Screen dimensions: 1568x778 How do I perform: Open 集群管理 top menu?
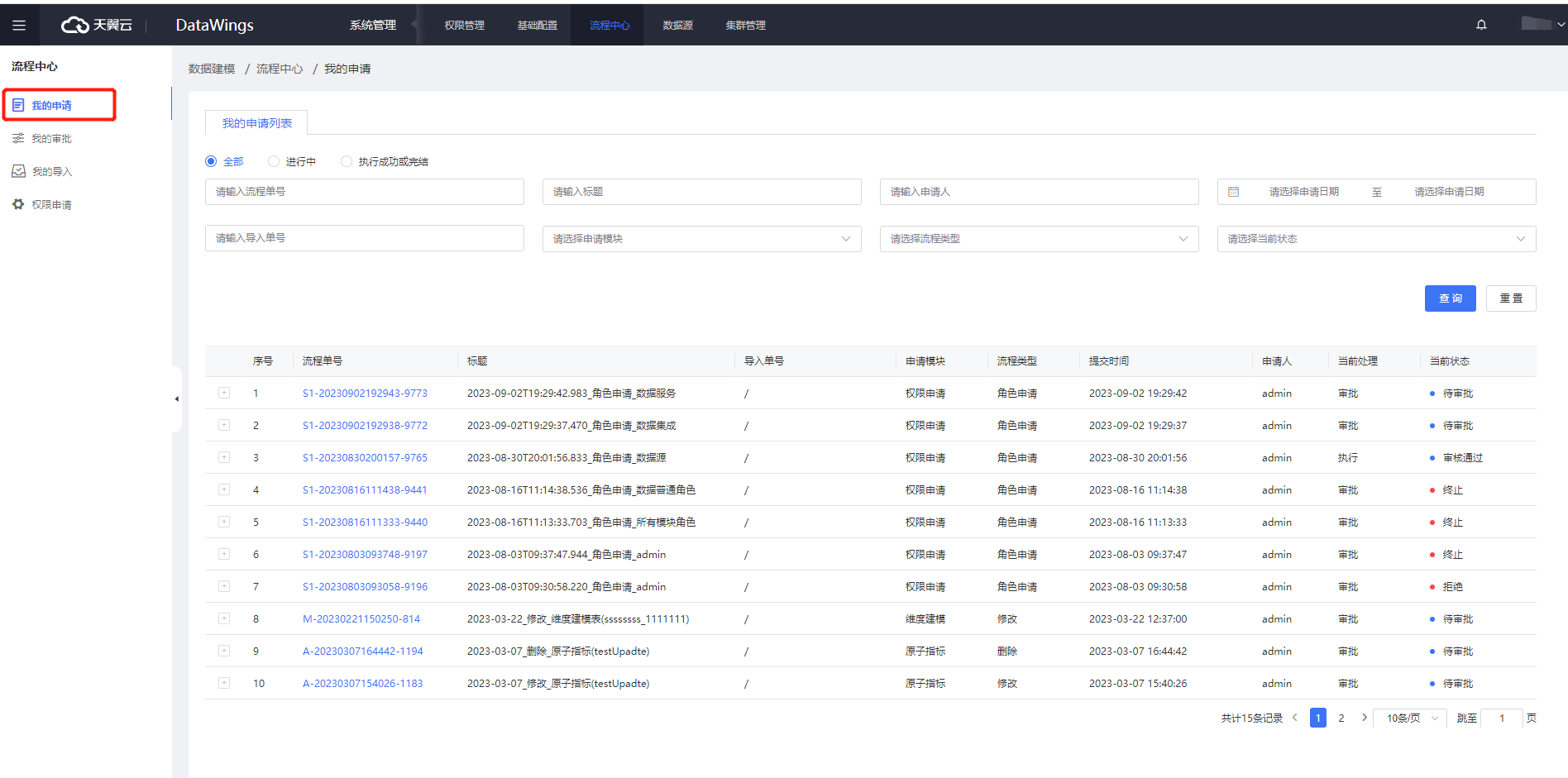coord(746,25)
